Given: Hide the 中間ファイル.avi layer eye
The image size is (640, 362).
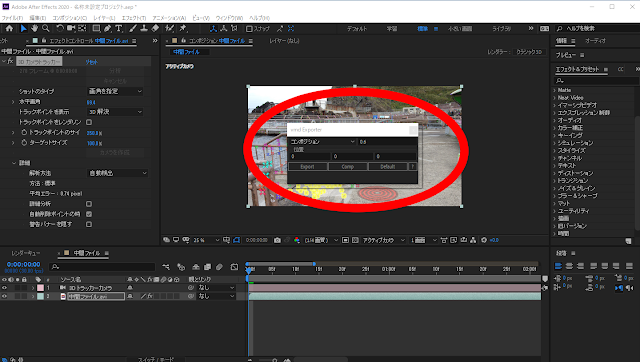Looking at the screenshot, I should [x=4, y=296].
